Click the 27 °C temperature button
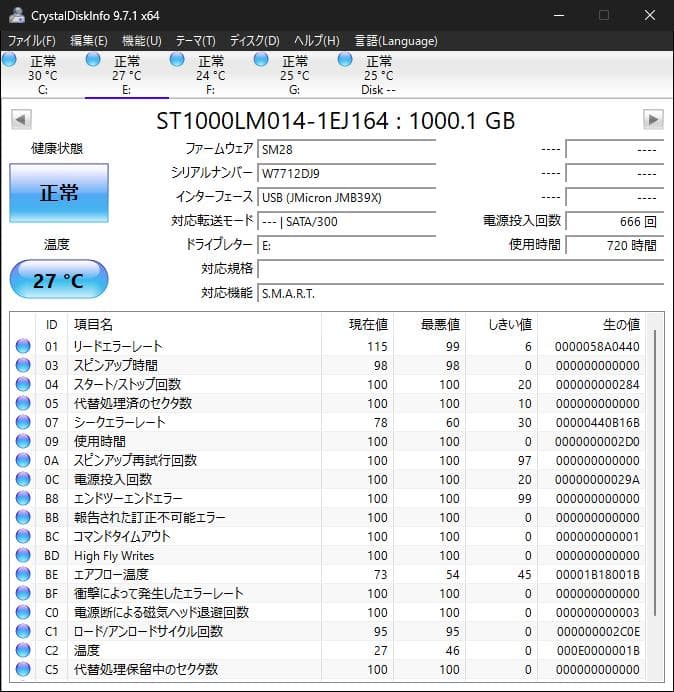Viewport: 674px width, 692px height. (x=59, y=280)
